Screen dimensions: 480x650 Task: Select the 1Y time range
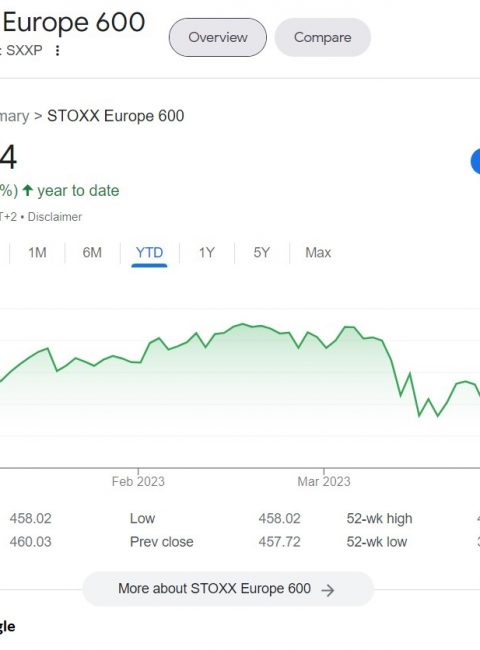(206, 252)
